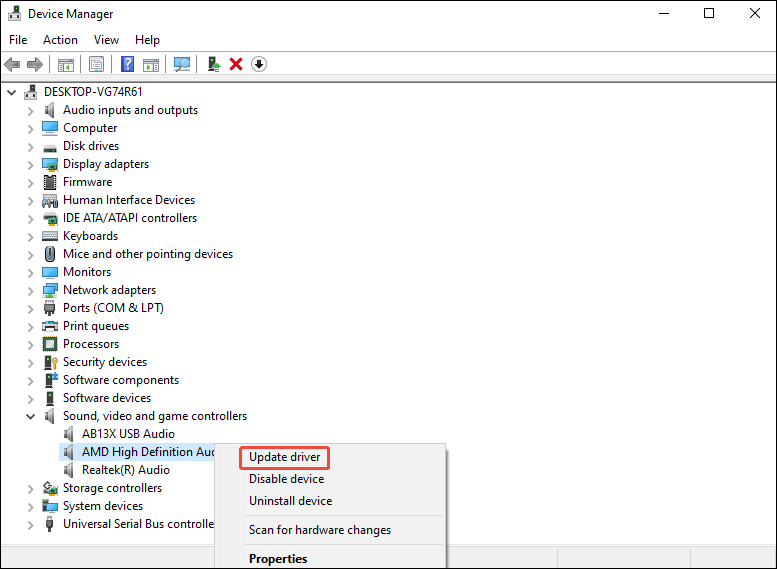Click the Properties toolbar icon
Image resolution: width=777 pixels, height=569 pixels.
click(x=96, y=64)
